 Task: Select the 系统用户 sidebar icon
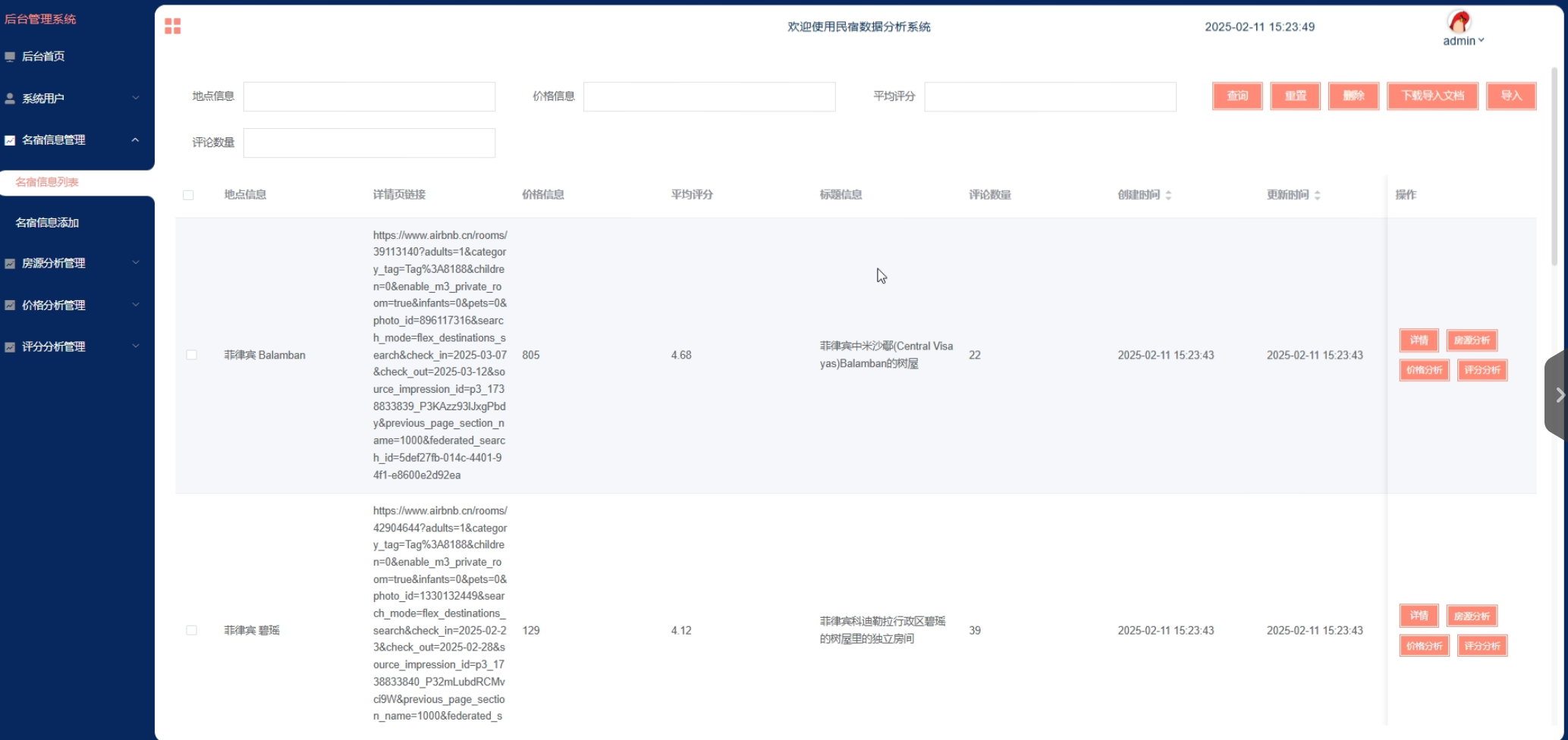[10, 97]
